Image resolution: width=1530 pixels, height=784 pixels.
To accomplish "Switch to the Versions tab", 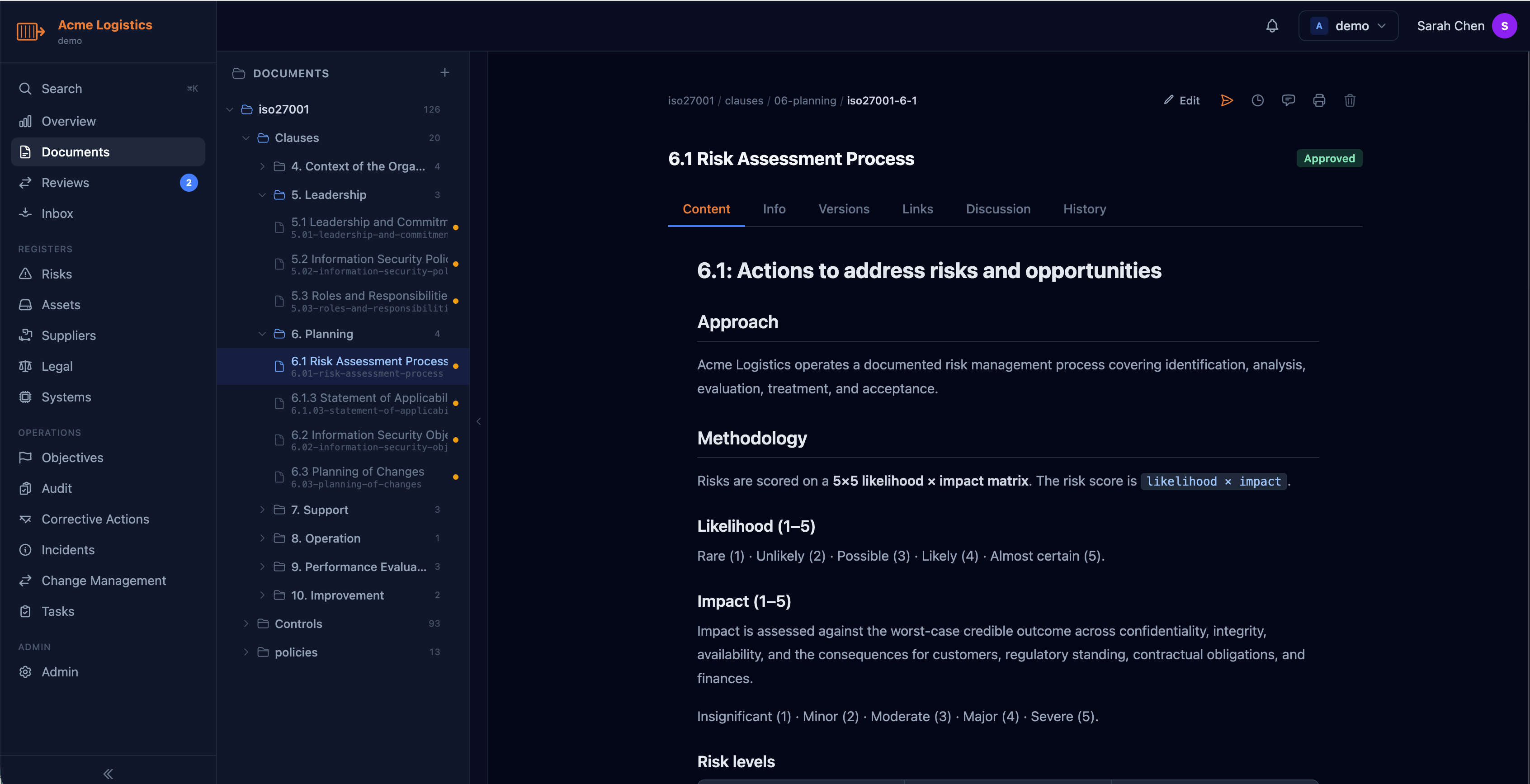I will pos(843,209).
